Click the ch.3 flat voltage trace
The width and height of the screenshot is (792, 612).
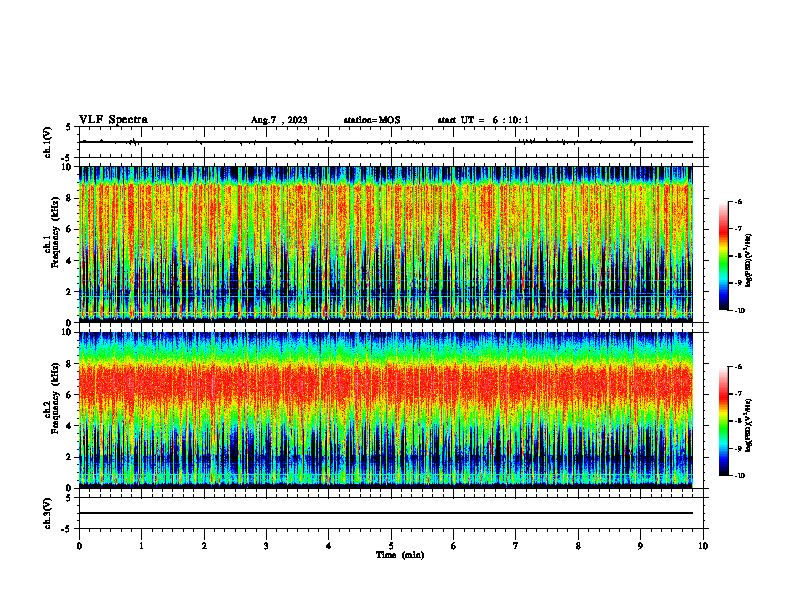tap(386, 513)
